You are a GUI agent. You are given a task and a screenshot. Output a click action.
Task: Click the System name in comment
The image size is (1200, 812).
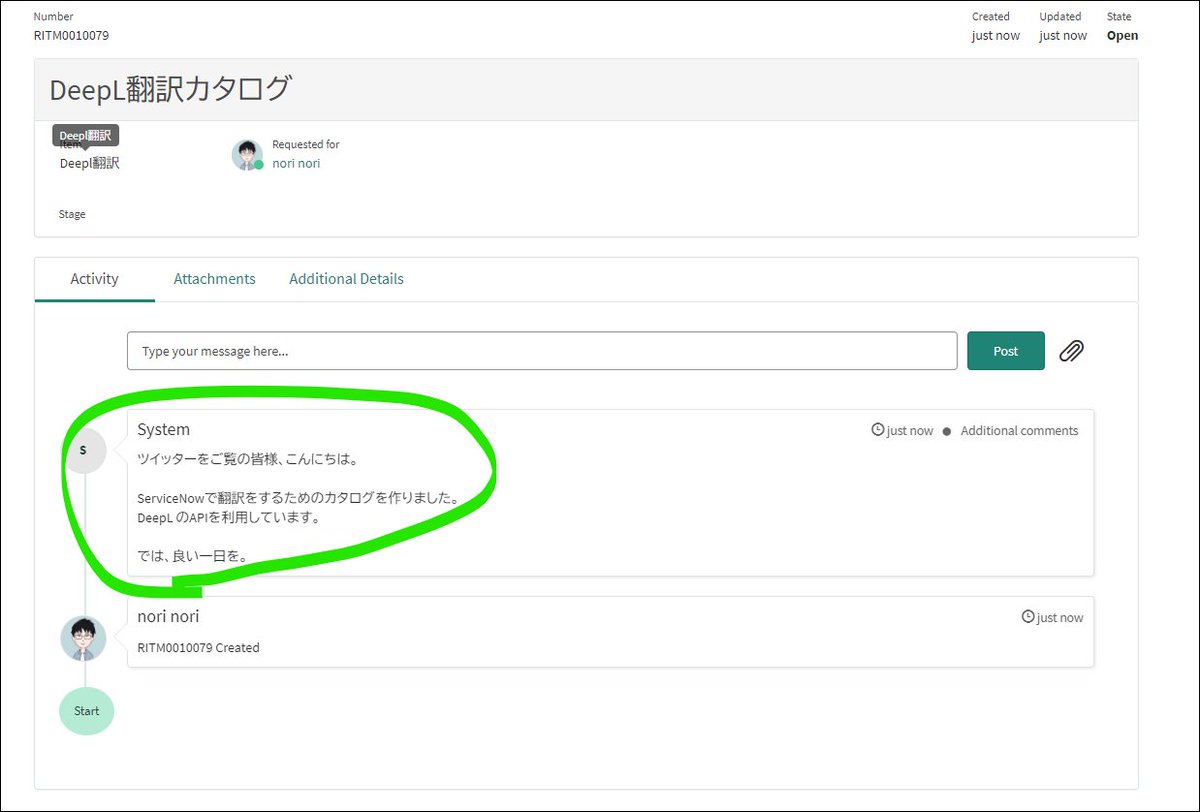[163, 429]
